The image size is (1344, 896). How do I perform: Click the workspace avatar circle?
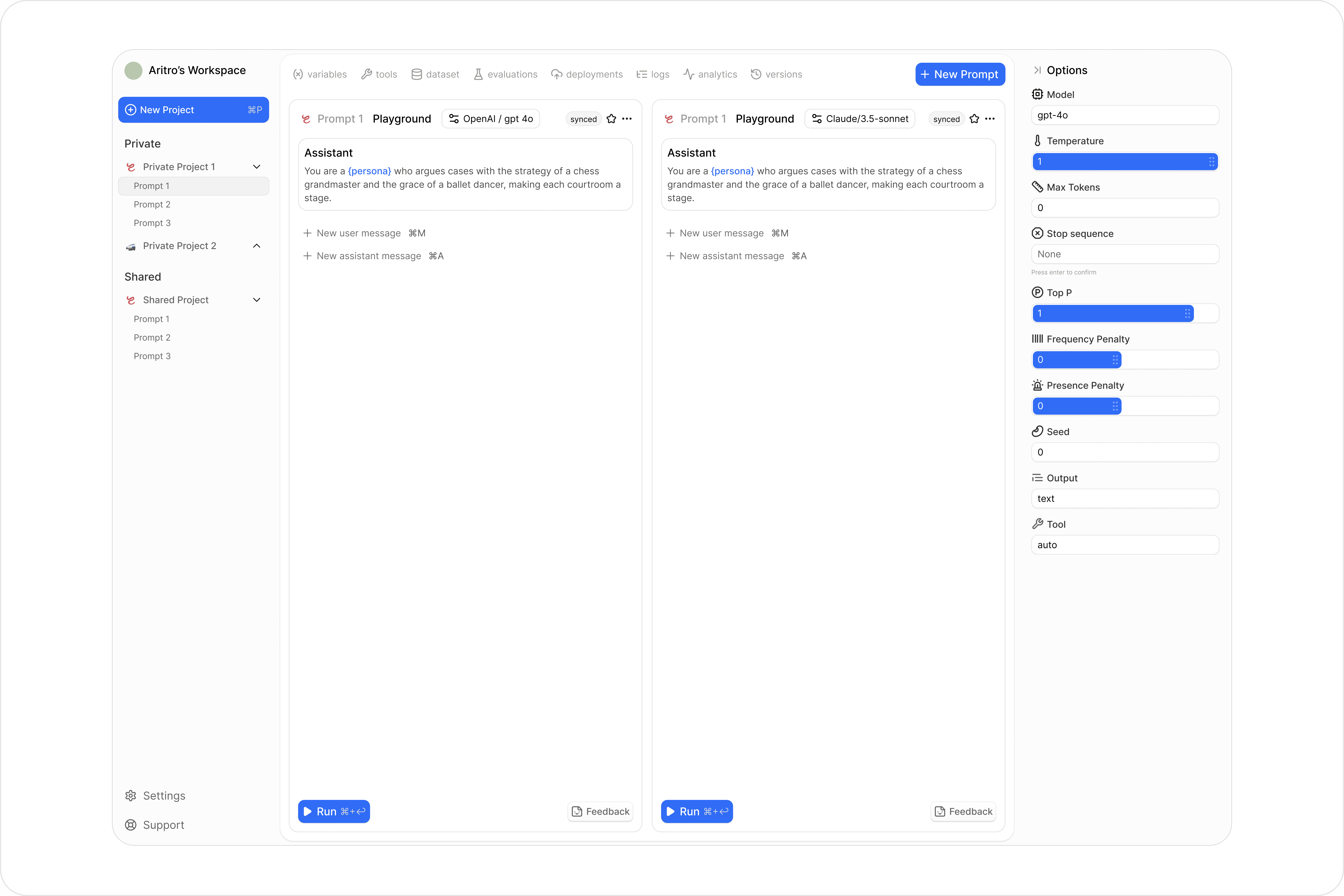point(133,70)
